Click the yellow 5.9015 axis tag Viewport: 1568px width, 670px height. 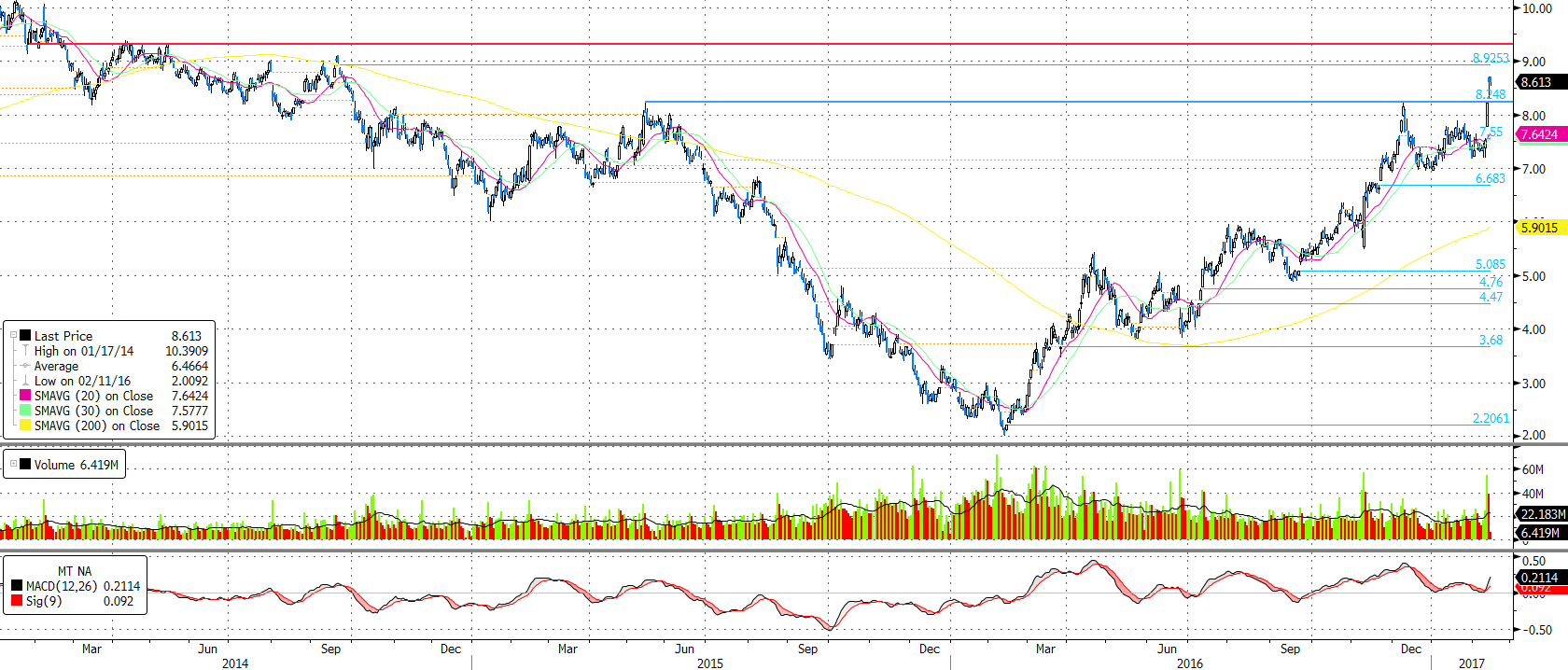[1542, 227]
